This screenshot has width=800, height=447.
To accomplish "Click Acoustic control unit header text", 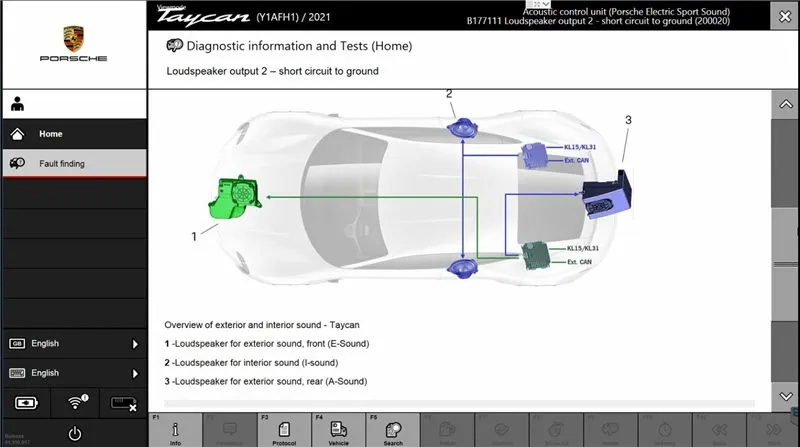I will (x=626, y=11).
